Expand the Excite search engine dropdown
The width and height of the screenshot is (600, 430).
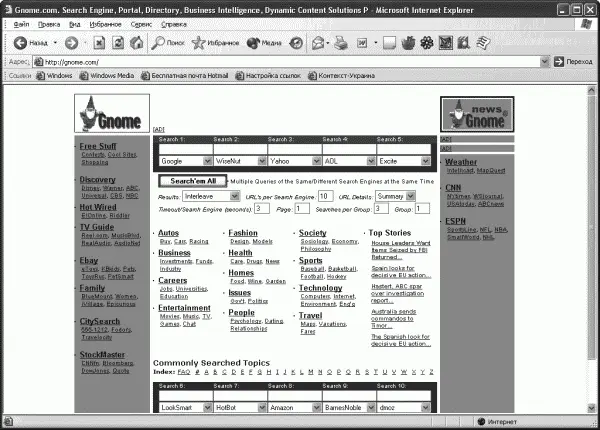pos(426,161)
